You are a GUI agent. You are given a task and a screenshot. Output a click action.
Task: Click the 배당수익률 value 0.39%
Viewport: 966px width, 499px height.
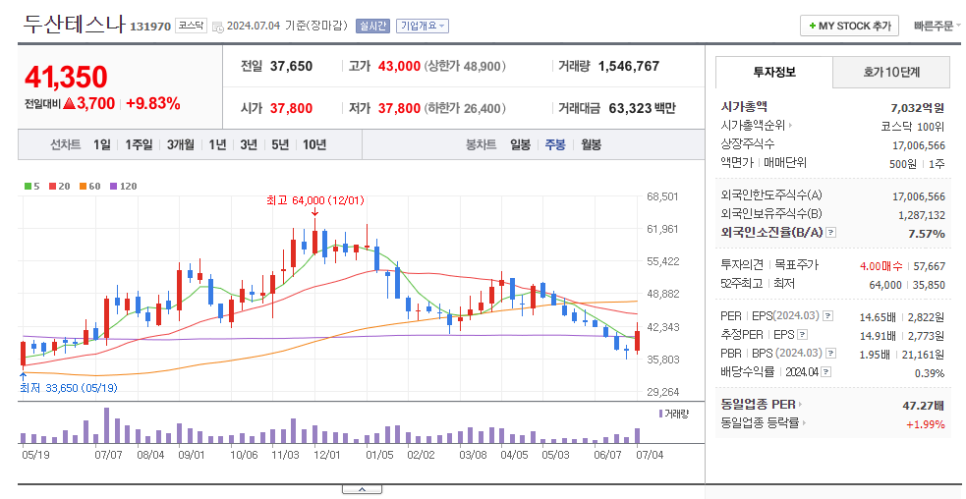[930, 373]
